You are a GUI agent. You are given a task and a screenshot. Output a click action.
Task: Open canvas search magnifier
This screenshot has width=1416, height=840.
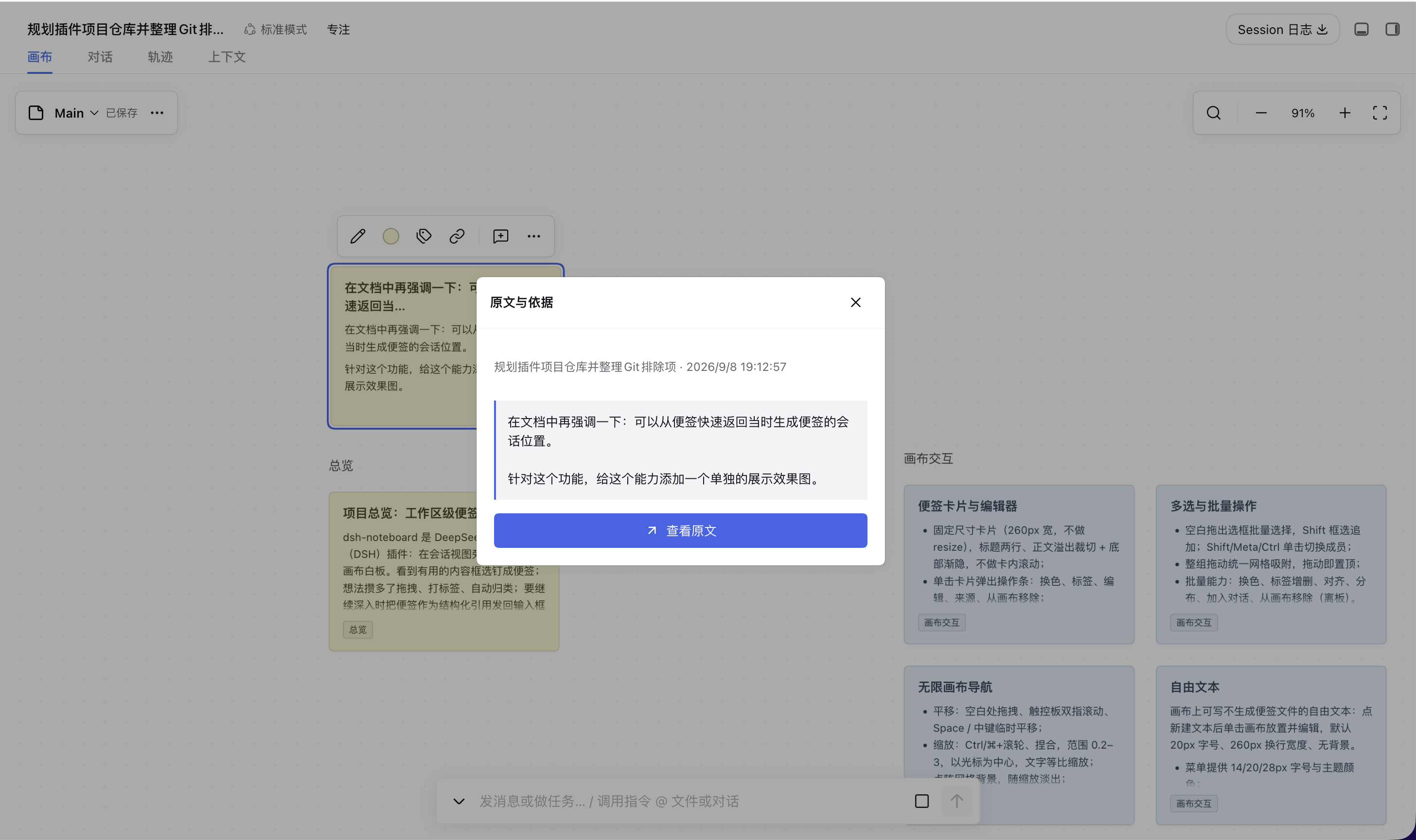[1214, 113]
